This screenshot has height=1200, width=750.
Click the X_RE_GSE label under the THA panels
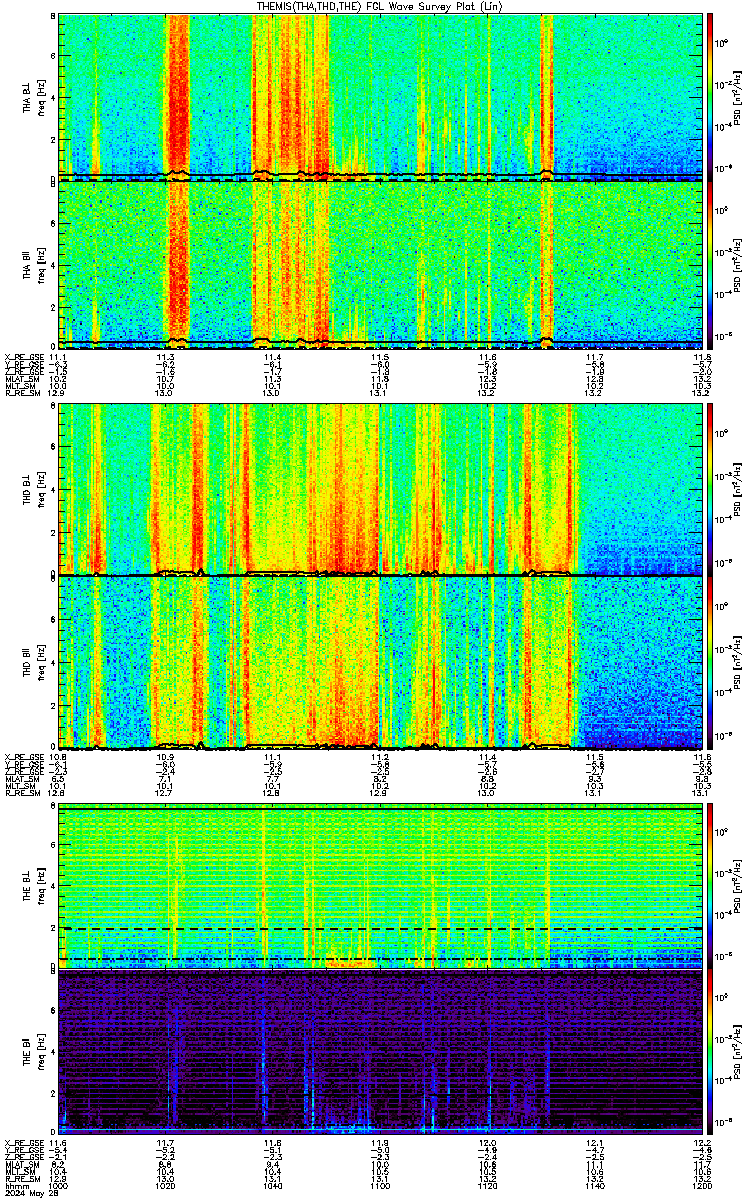click(23, 357)
